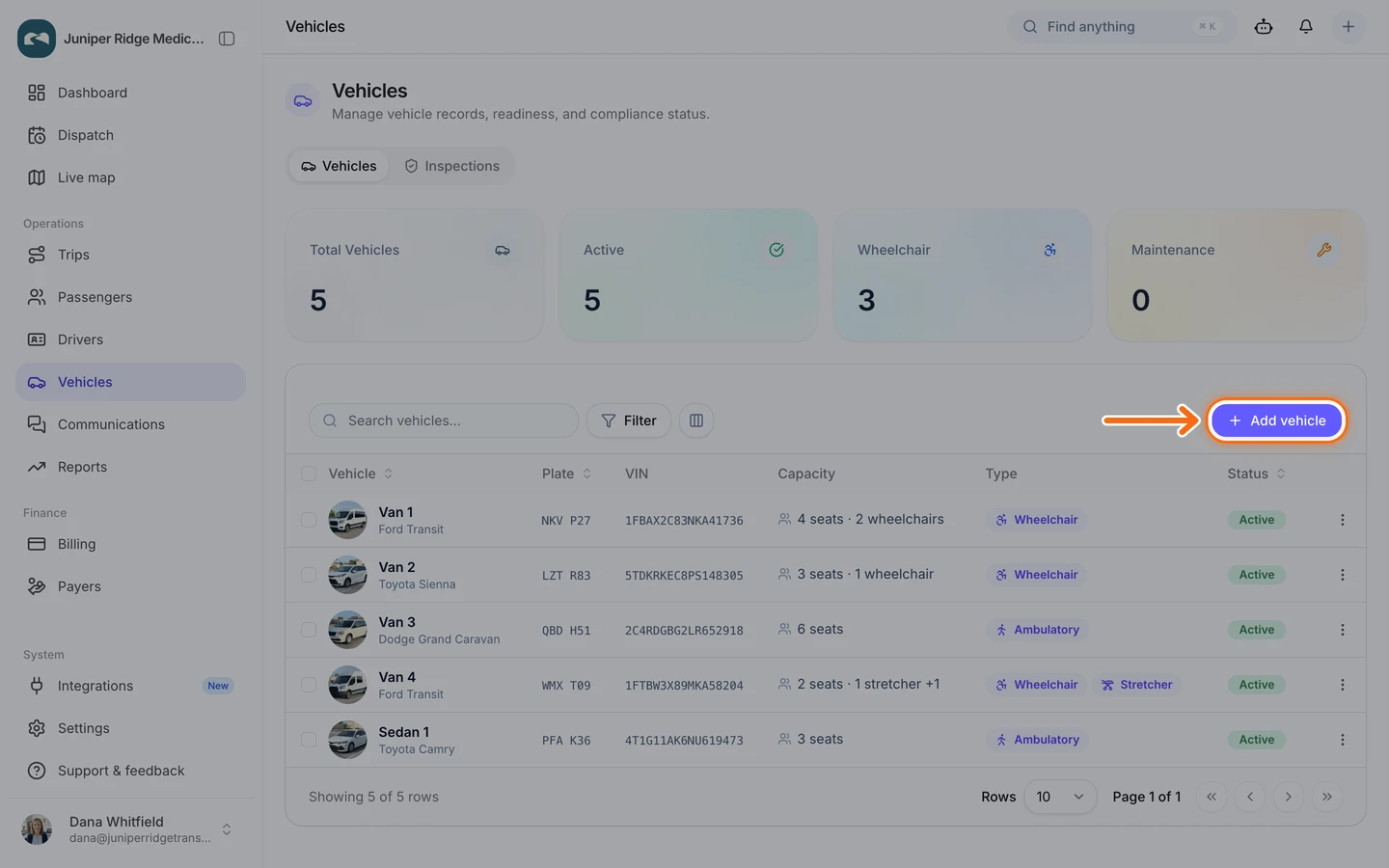Open Billing in sidebar

(x=130, y=544)
